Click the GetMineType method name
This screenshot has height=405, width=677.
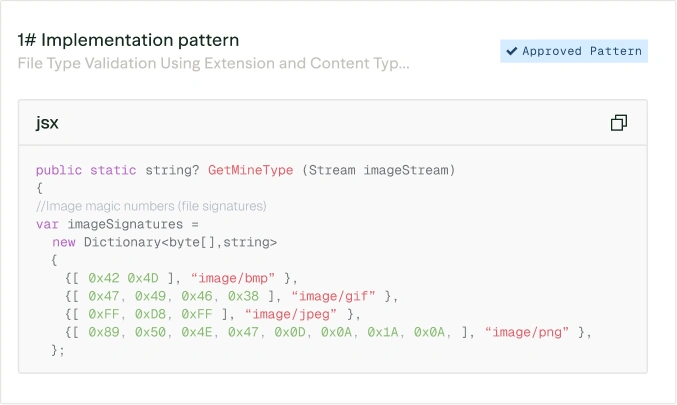(250, 171)
